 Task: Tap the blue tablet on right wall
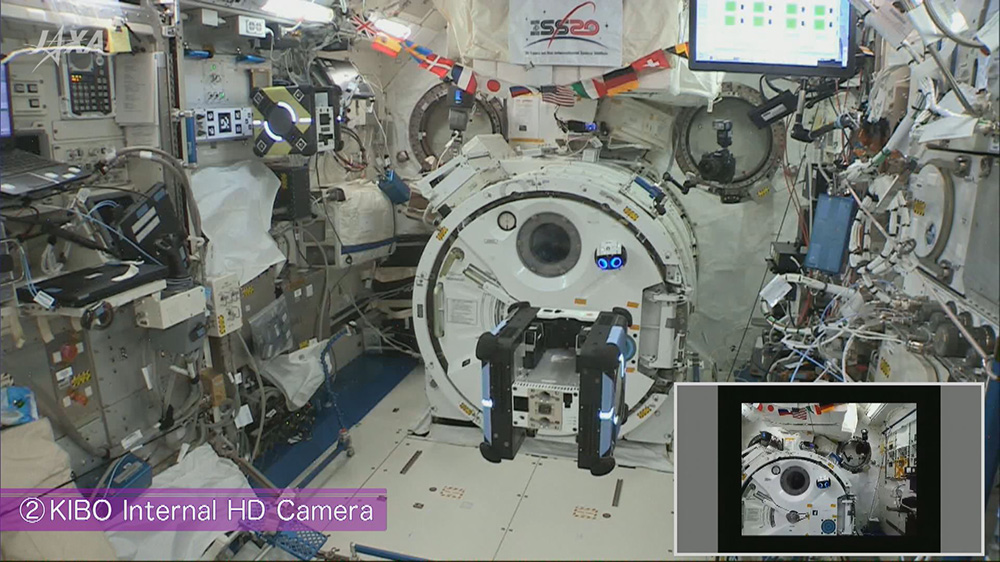point(830,234)
